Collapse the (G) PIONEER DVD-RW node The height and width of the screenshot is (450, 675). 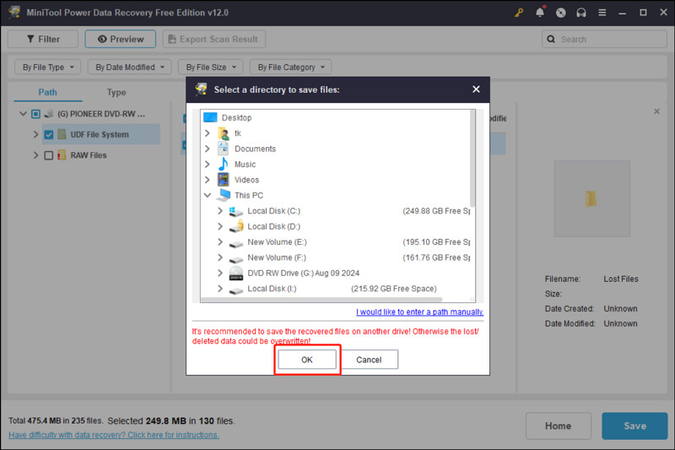point(23,114)
